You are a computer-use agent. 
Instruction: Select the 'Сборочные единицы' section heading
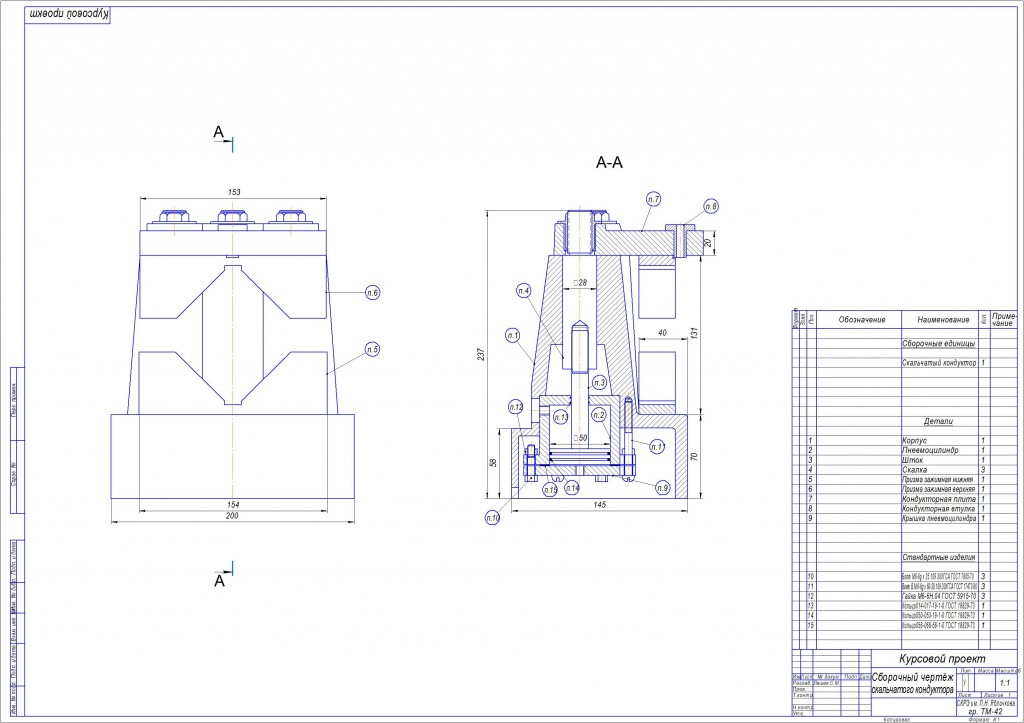tap(938, 344)
